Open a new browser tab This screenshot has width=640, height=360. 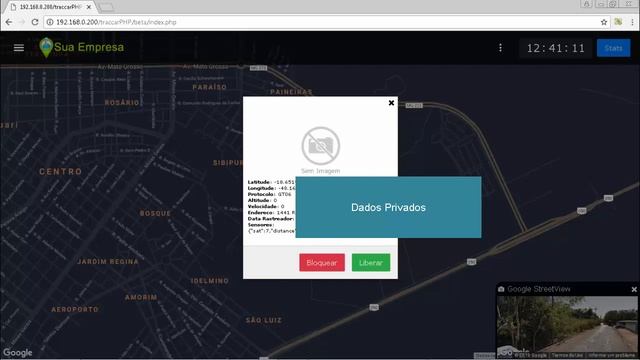[106, 7]
